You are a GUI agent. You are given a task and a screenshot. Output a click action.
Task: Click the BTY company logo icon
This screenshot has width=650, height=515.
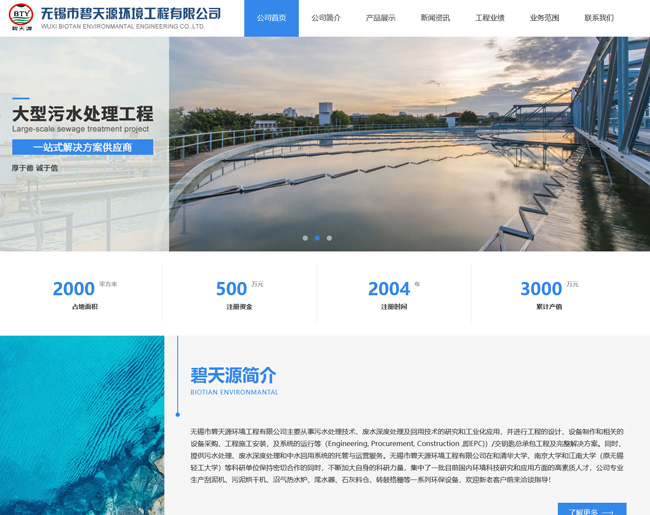(20, 17)
